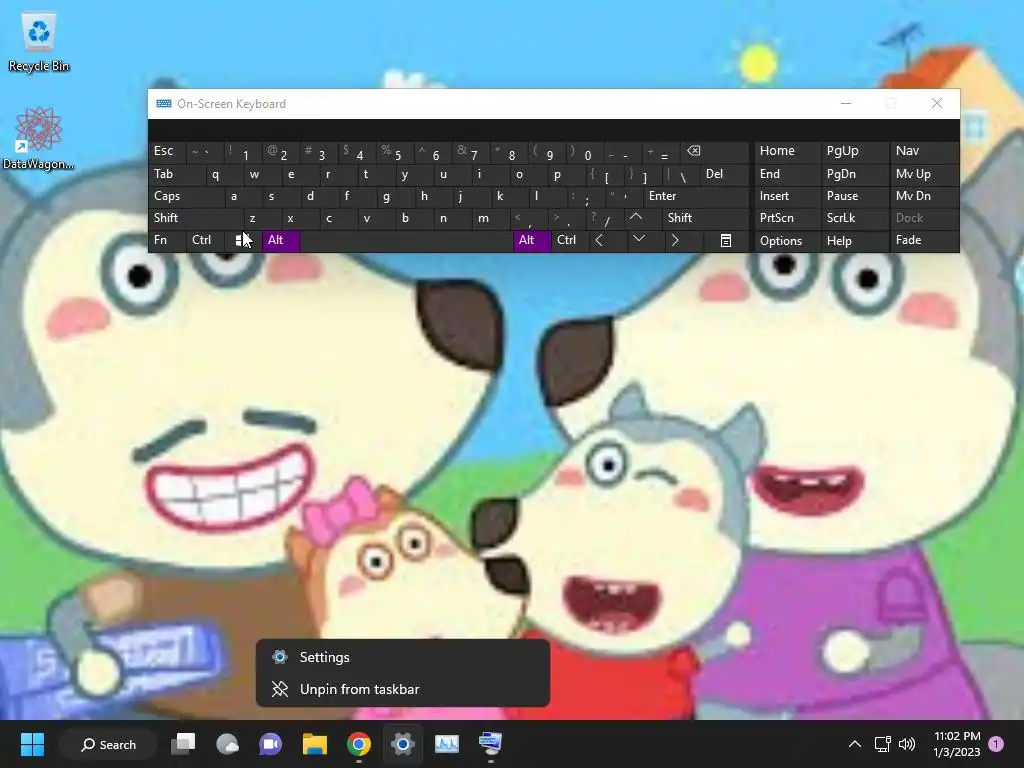
Task: Select Unpin from taskbar menu entry
Action: (403, 689)
